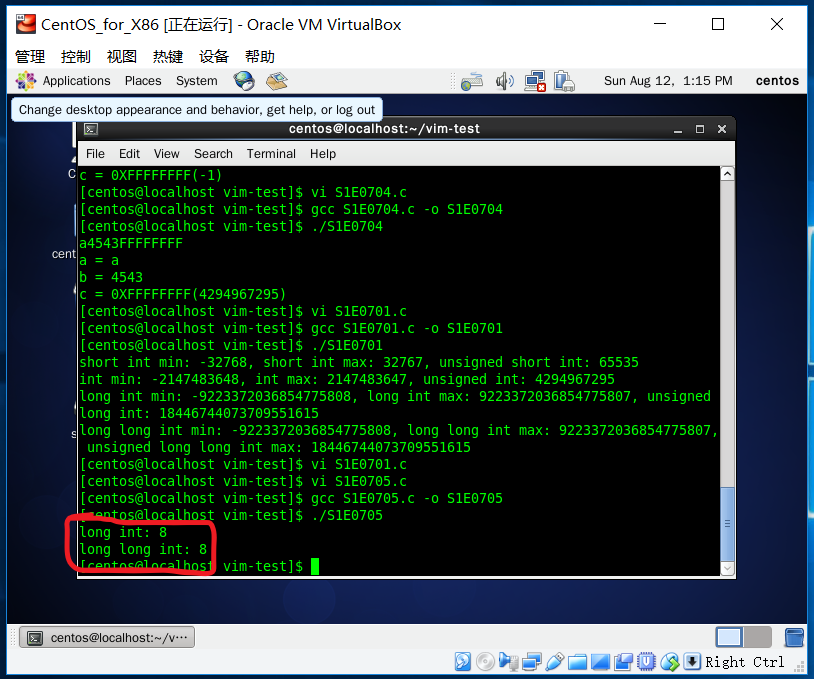Click the CPU virtualization chip status icon

coord(646,662)
